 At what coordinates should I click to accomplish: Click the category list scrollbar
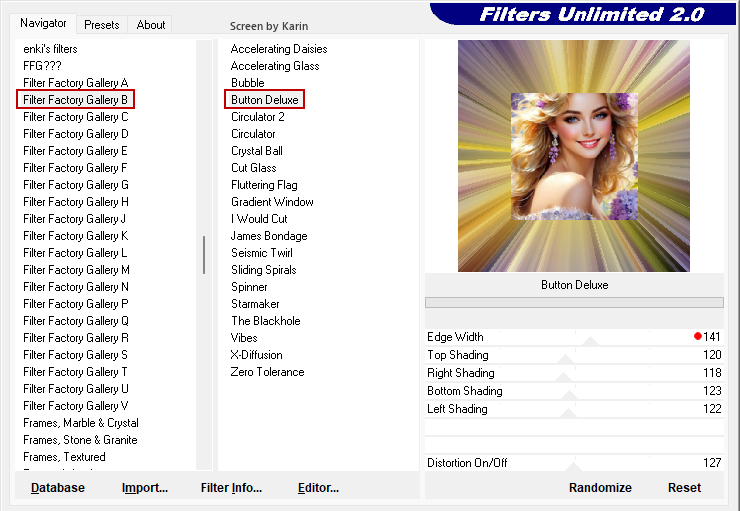(204, 255)
